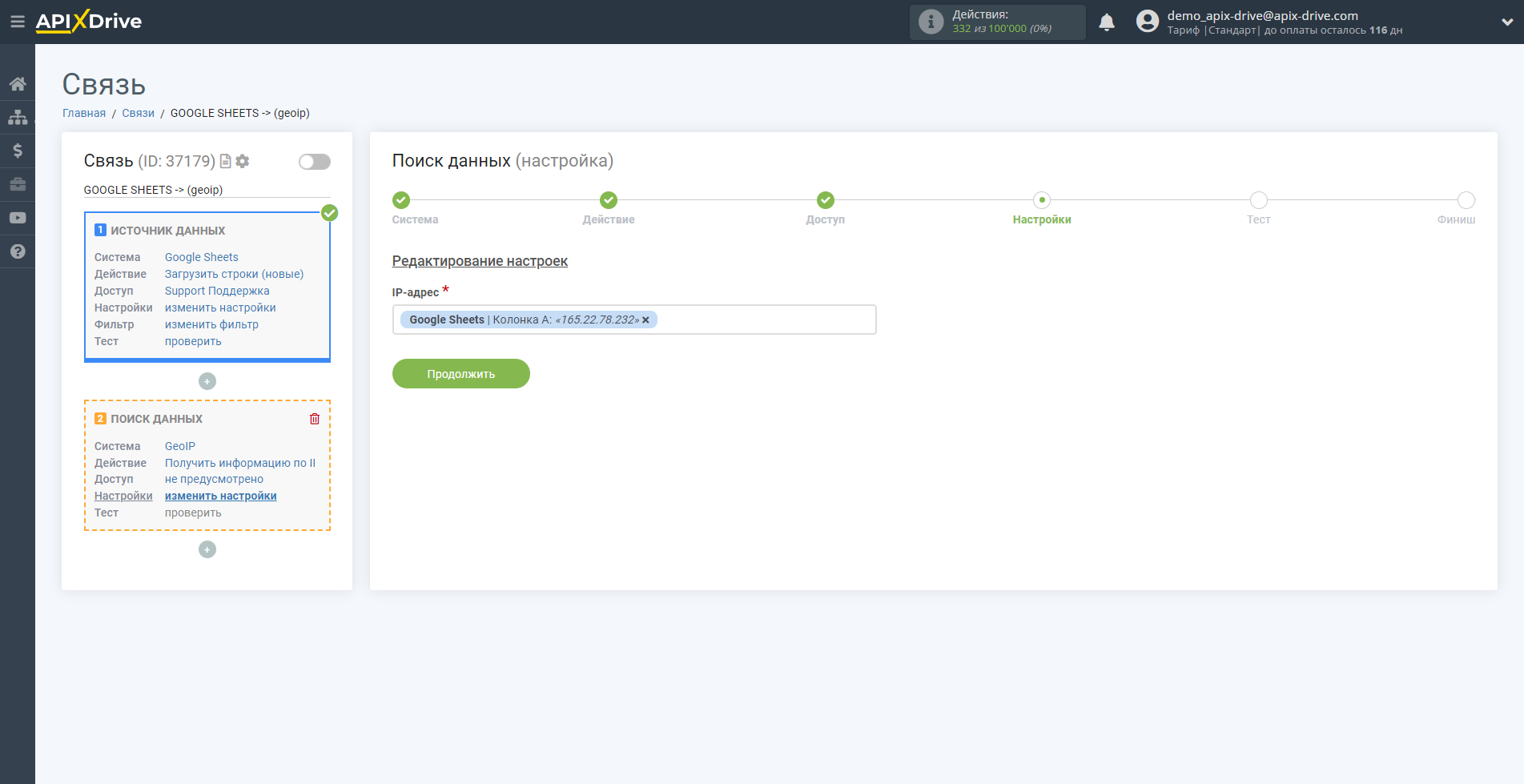Toggle the connection on/off switch

coord(315,162)
